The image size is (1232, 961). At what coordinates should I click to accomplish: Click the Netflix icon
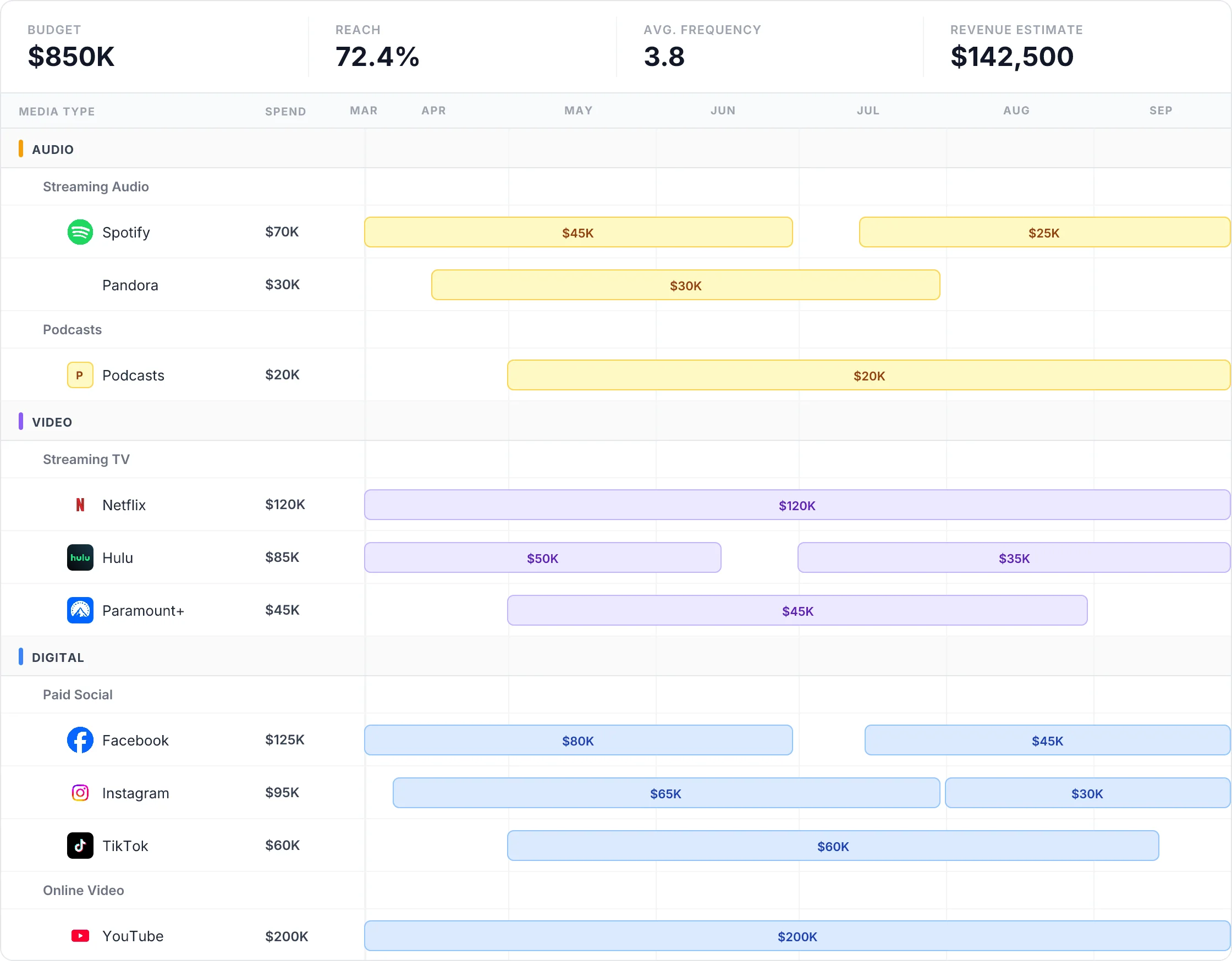coord(80,505)
